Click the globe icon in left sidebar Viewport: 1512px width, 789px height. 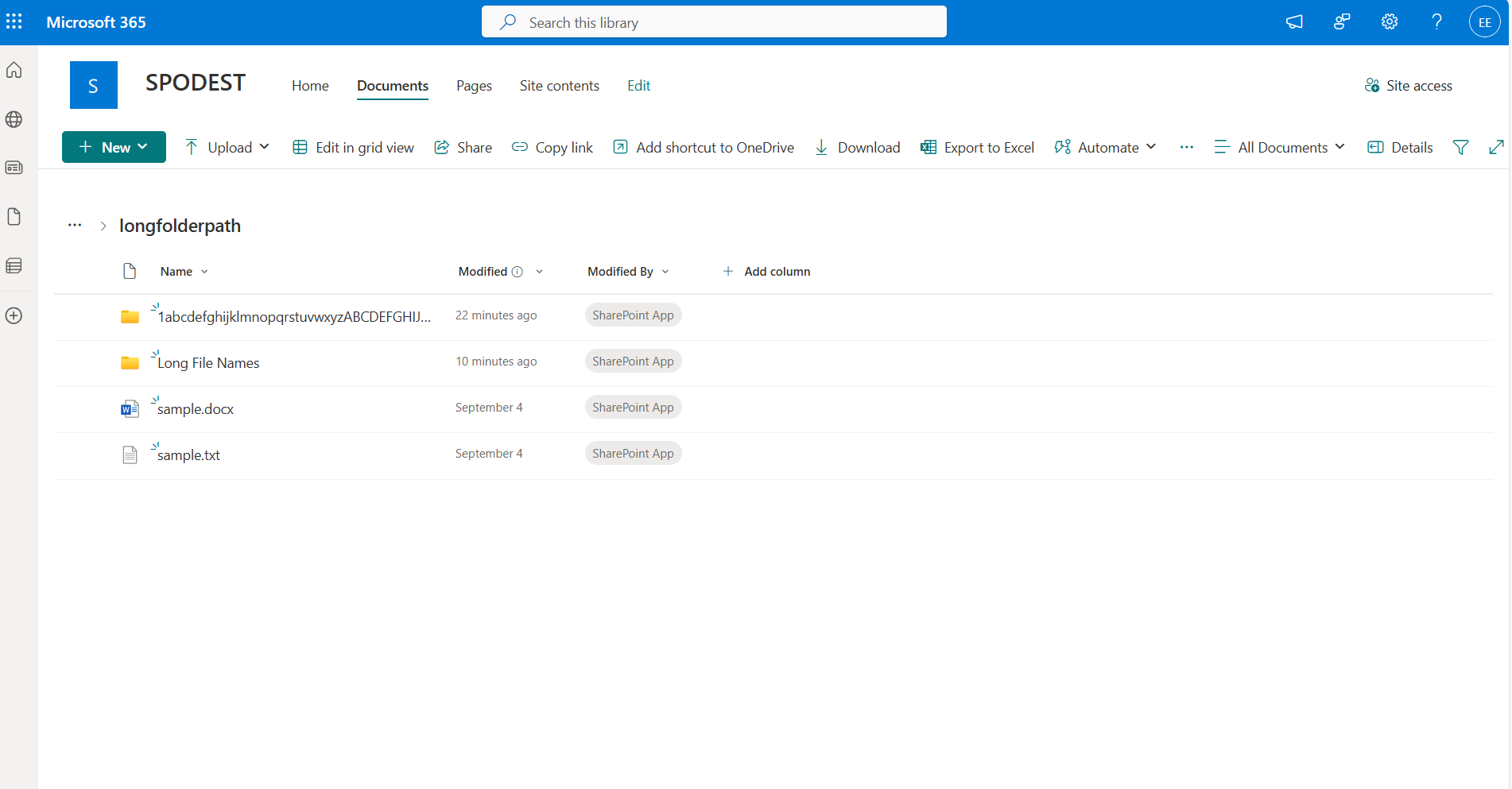14,119
